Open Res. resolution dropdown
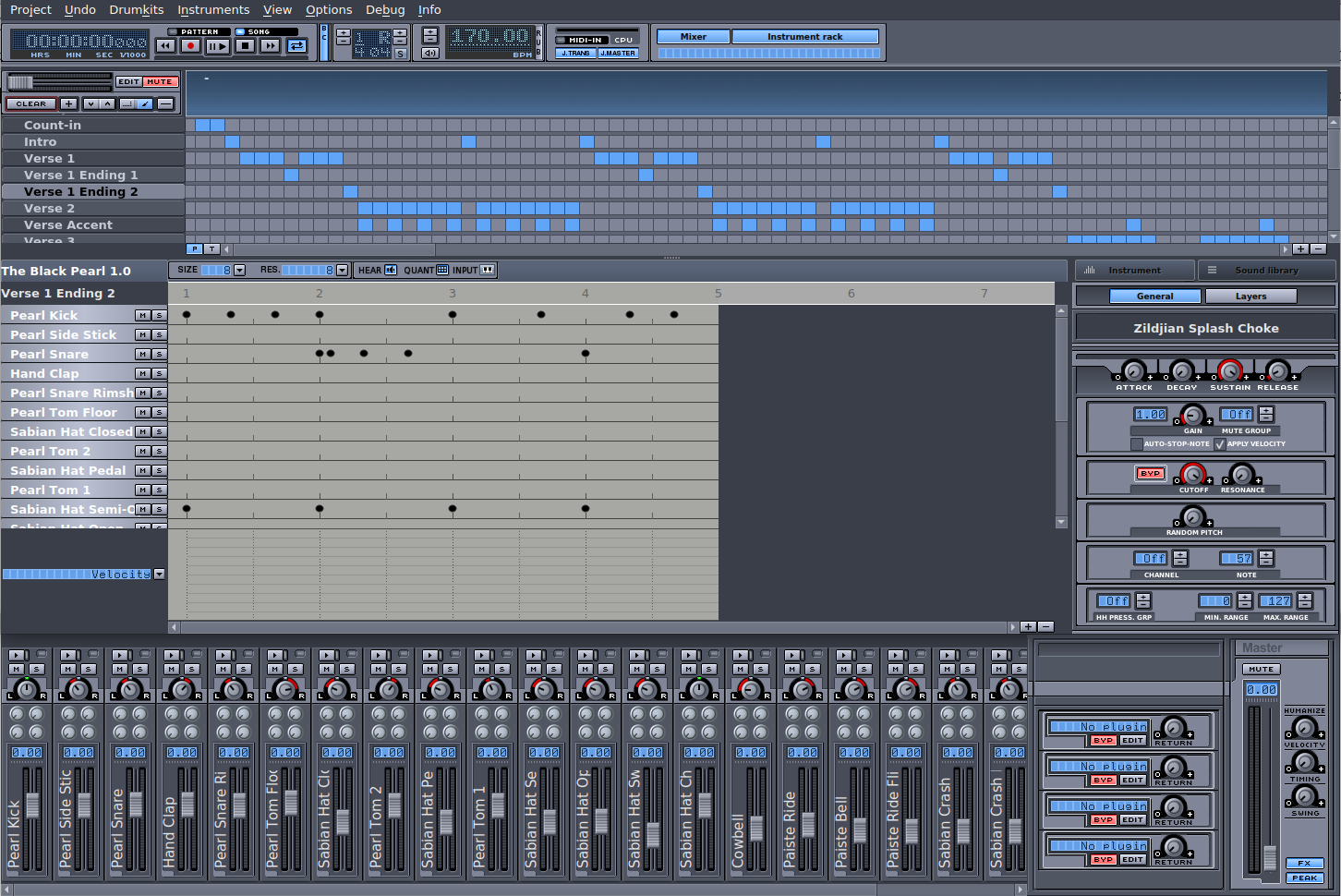The image size is (1341, 896). coord(342,270)
